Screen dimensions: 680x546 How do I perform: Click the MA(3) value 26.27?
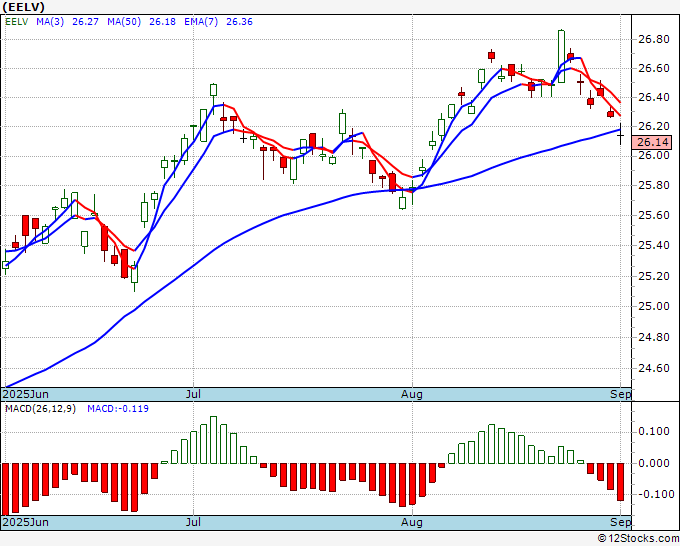point(85,22)
